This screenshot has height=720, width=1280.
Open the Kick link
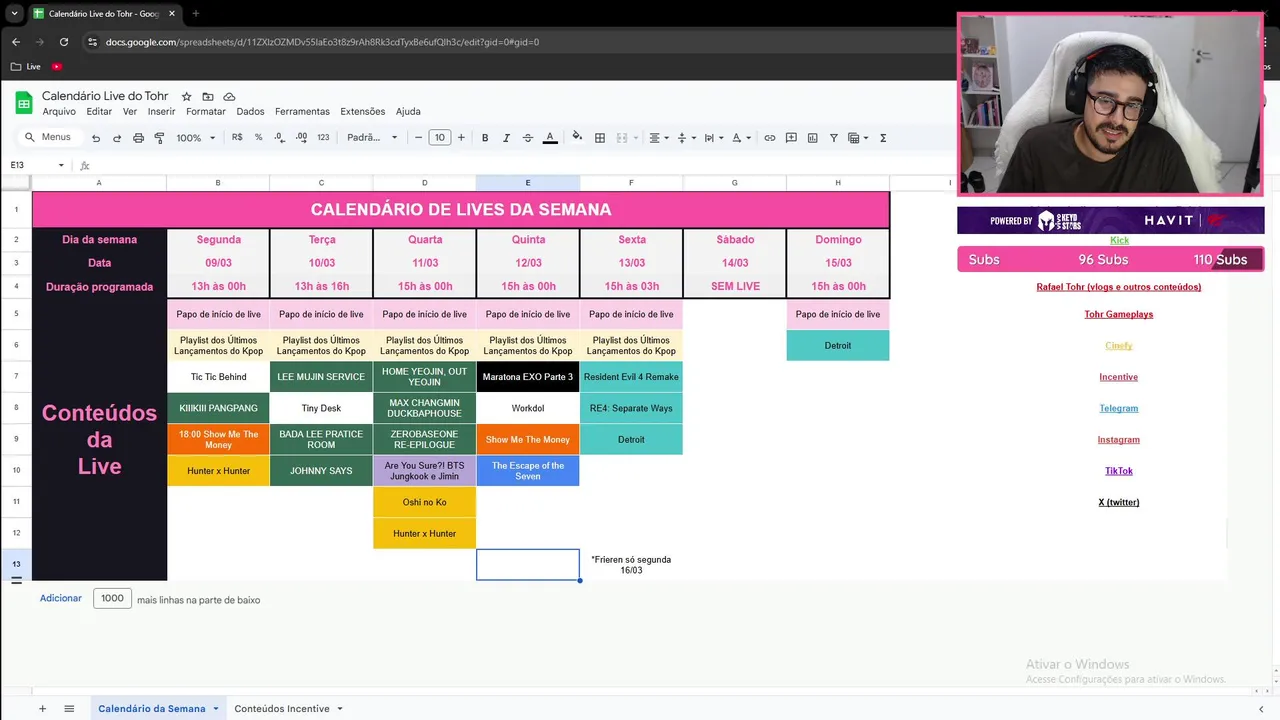[x=1119, y=240]
